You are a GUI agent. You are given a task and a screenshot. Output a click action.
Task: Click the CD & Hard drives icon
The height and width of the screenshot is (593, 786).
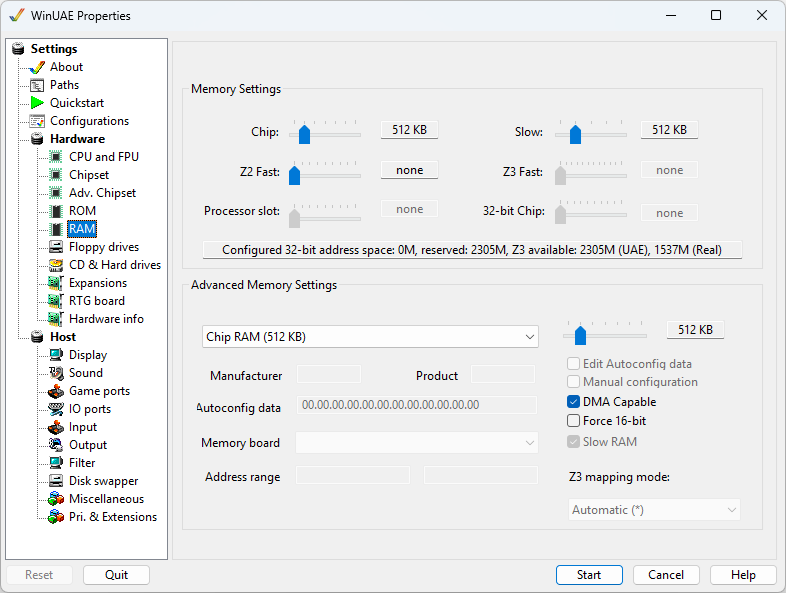pos(56,265)
